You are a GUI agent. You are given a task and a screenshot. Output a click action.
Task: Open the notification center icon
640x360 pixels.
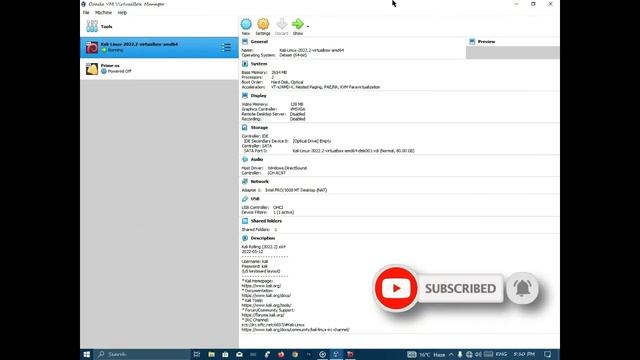click(547, 354)
